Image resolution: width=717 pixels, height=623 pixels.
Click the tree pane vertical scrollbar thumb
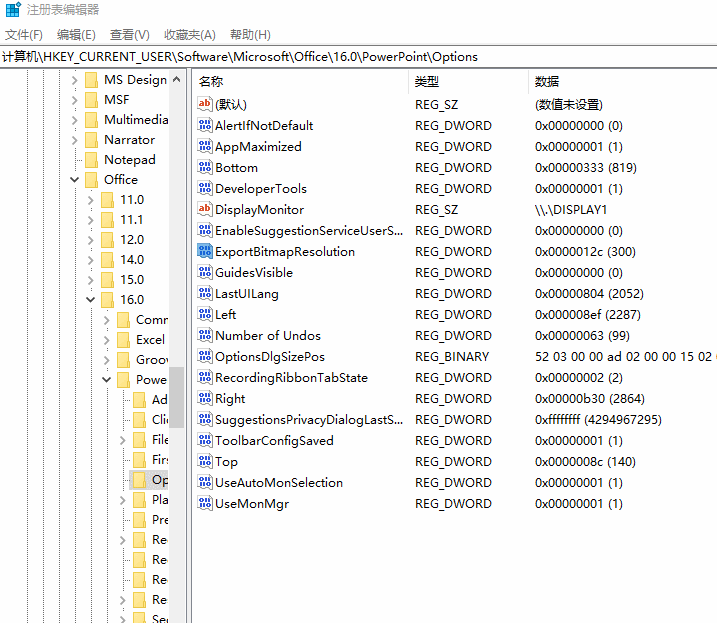(177, 397)
